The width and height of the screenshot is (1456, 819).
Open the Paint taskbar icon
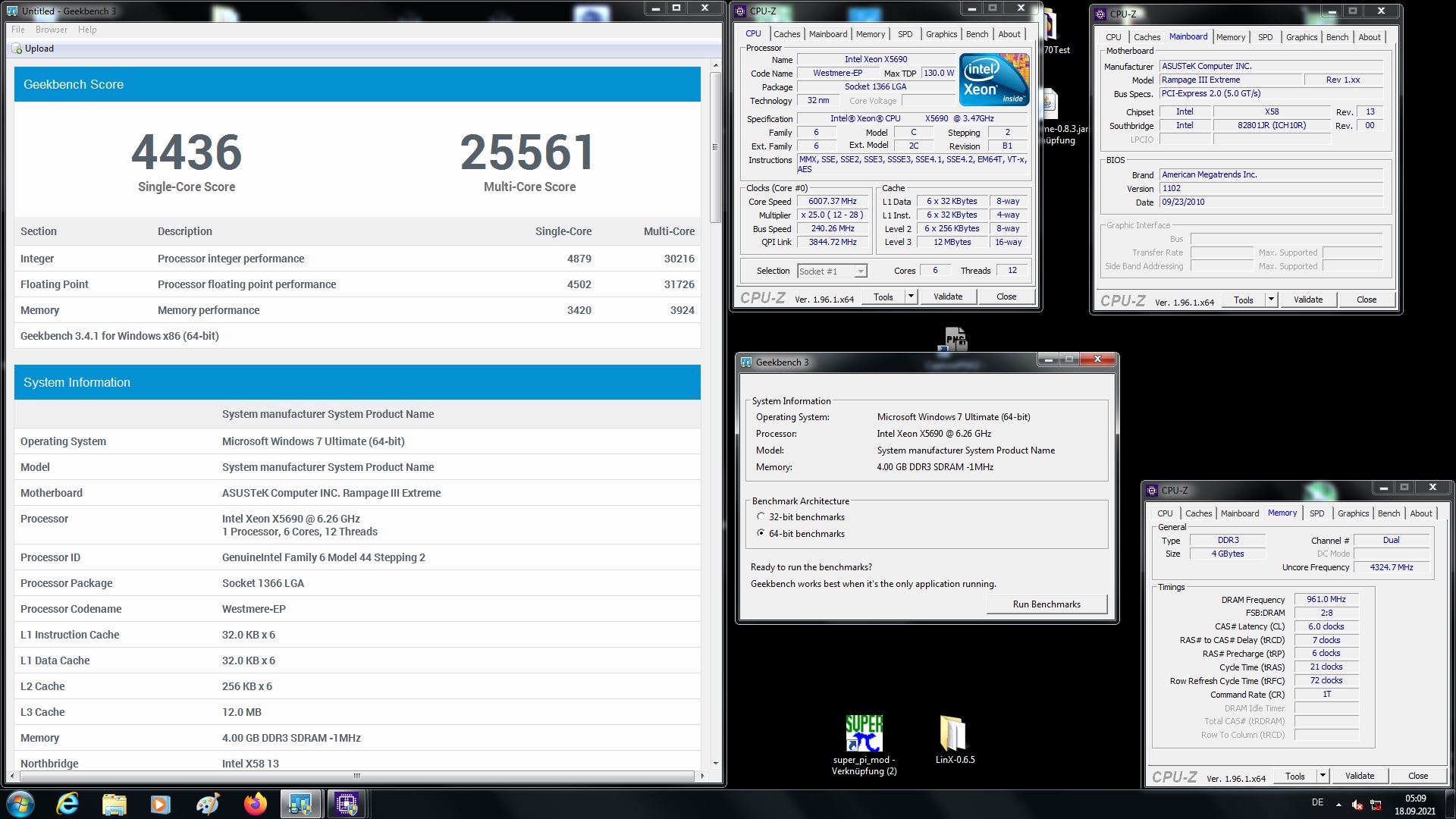pyautogui.click(x=208, y=804)
